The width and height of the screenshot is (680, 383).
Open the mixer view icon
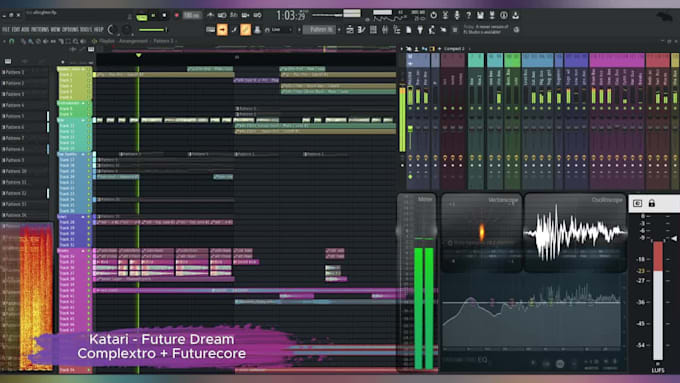tap(385, 29)
